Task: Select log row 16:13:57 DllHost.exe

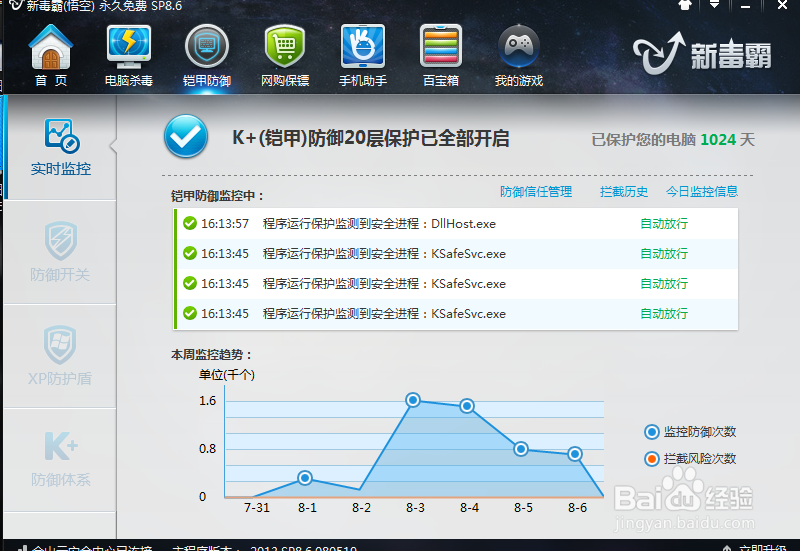Action: pos(456,223)
